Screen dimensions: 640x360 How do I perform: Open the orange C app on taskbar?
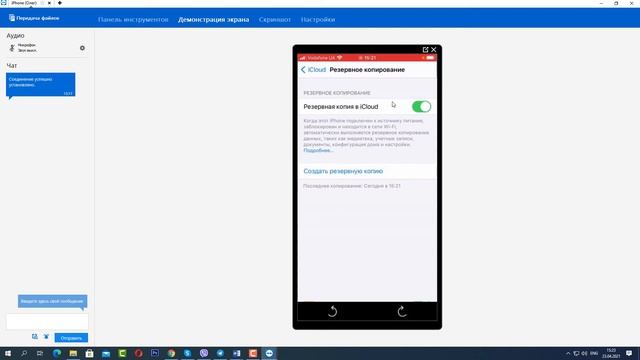[253, 353]
